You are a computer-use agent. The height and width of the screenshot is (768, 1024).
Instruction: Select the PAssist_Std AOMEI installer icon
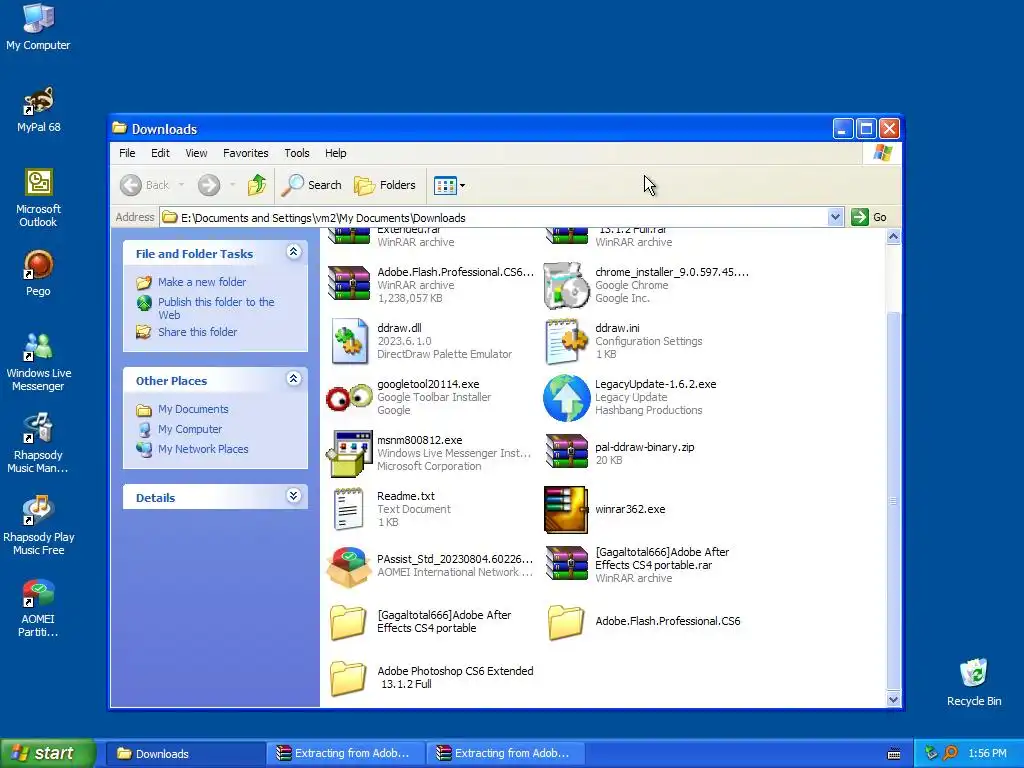click(349, 566)
